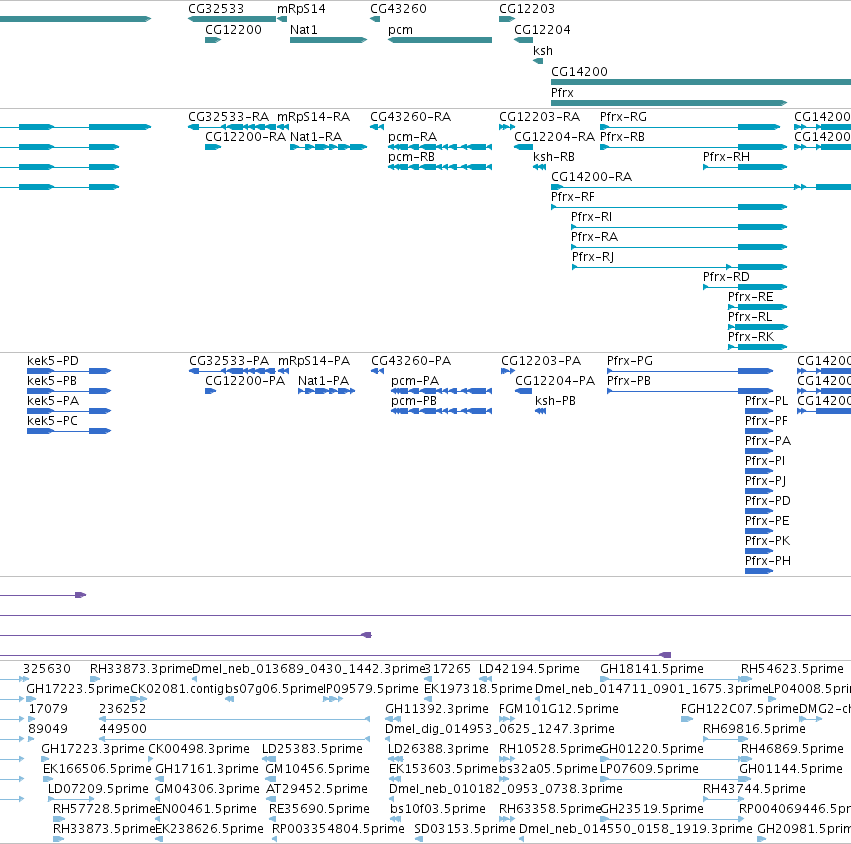Click the pcm-PB protein label

tap(414, 401)
